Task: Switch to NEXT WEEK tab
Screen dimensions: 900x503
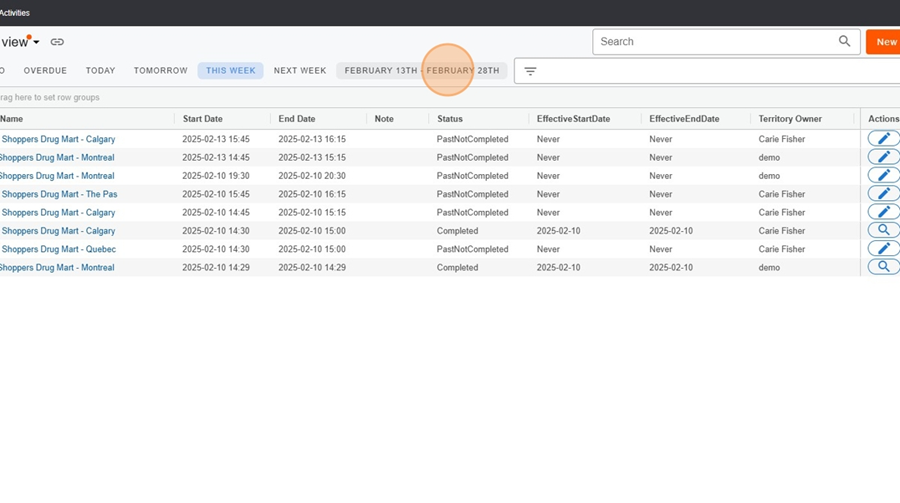Action: click(x=300, y=71)
